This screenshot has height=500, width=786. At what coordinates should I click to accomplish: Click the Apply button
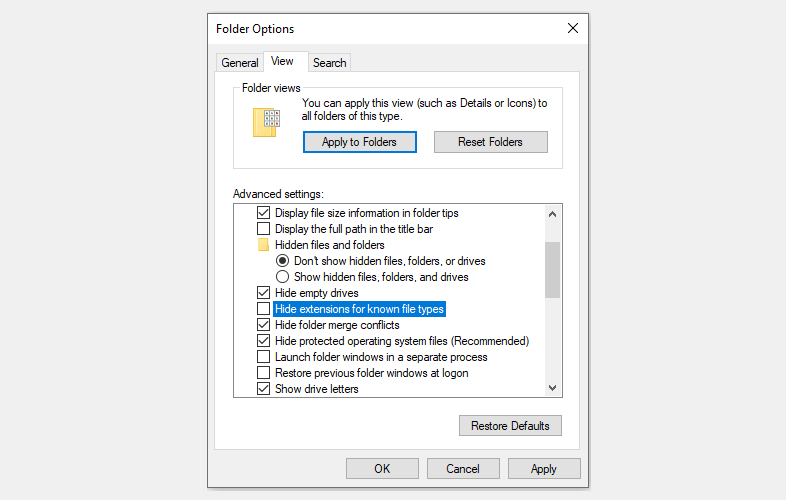pos(544,468)
